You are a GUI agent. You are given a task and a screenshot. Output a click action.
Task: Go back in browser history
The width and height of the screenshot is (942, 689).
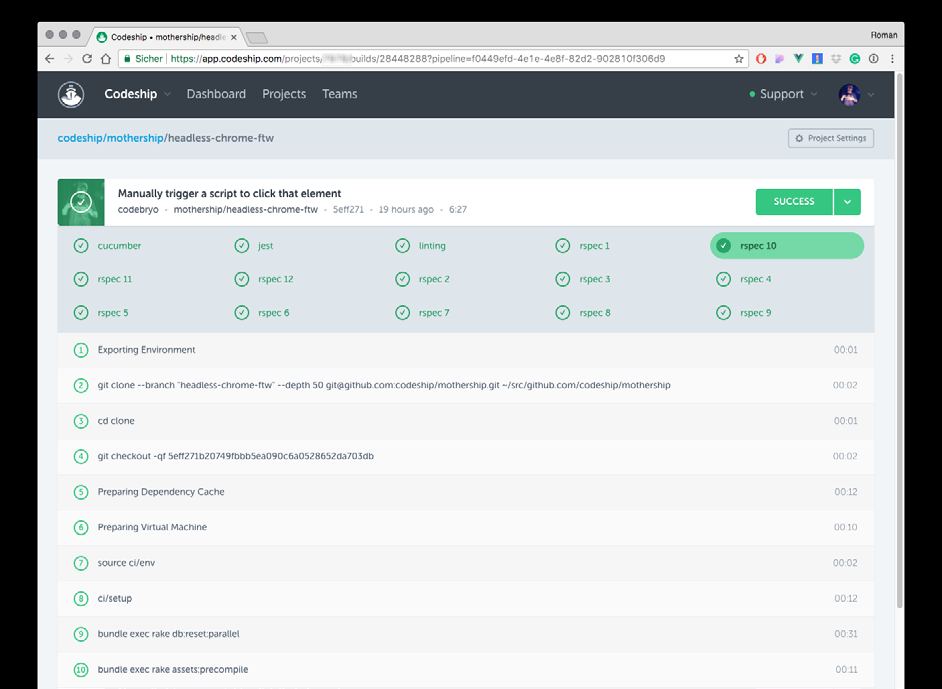(x=50, y=59)
